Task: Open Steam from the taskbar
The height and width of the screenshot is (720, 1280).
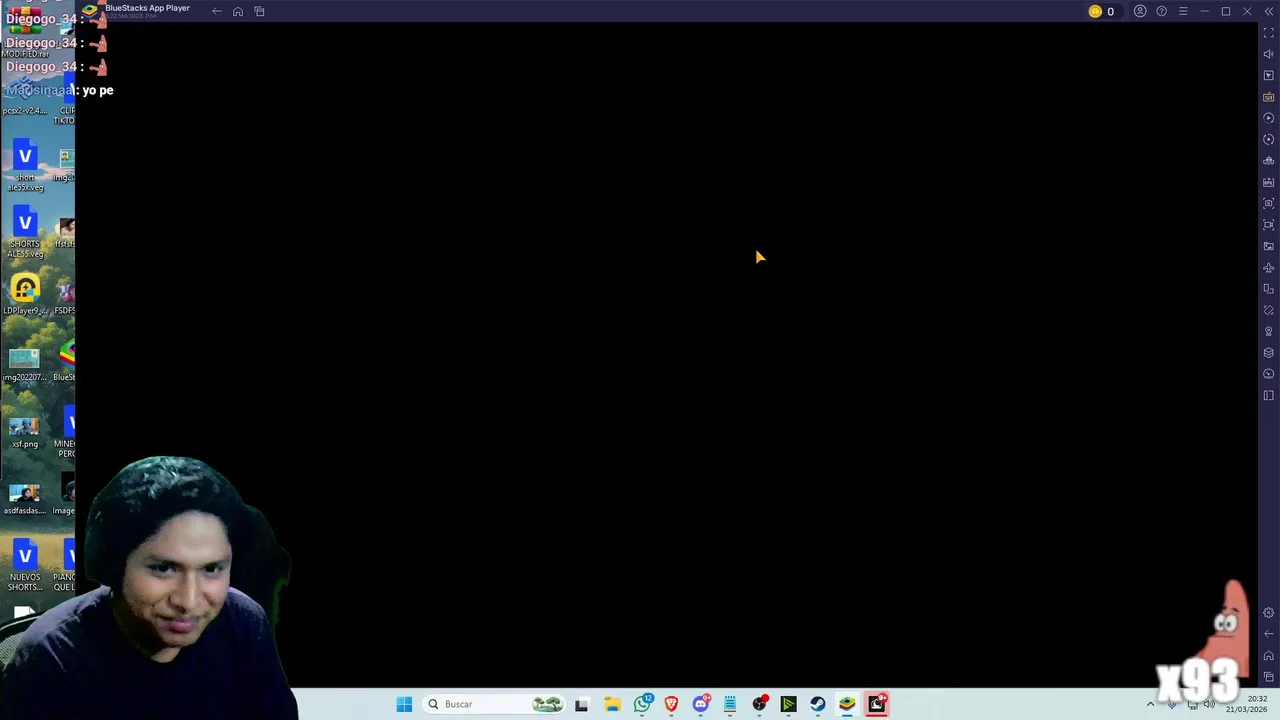Action: coord(818,704)
